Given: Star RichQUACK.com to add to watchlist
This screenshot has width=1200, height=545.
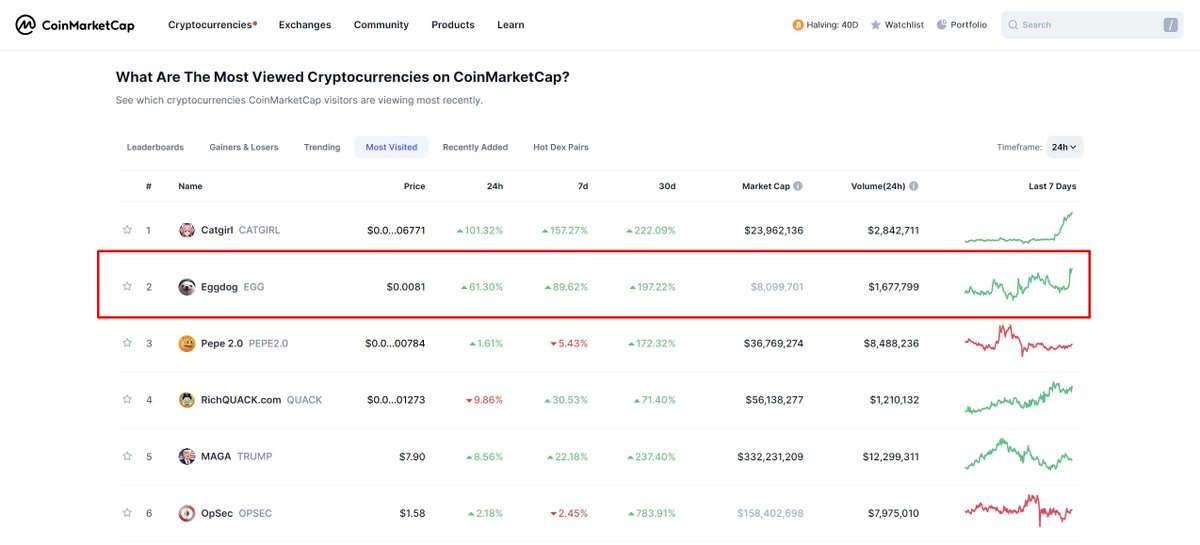Looking at the screenshot, I should pos(127,400).
